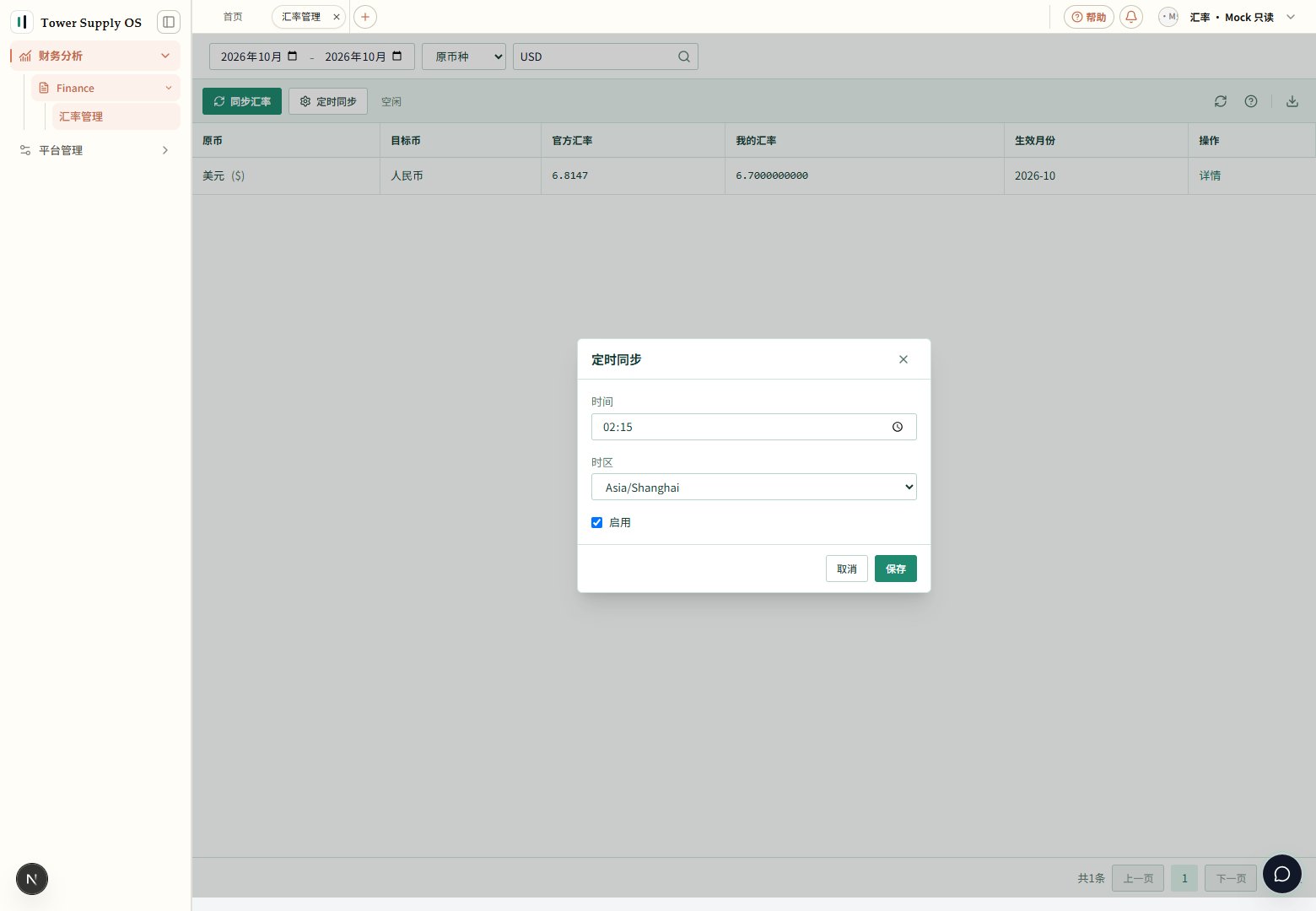Add a new tab with plus icon

point(365,17)
